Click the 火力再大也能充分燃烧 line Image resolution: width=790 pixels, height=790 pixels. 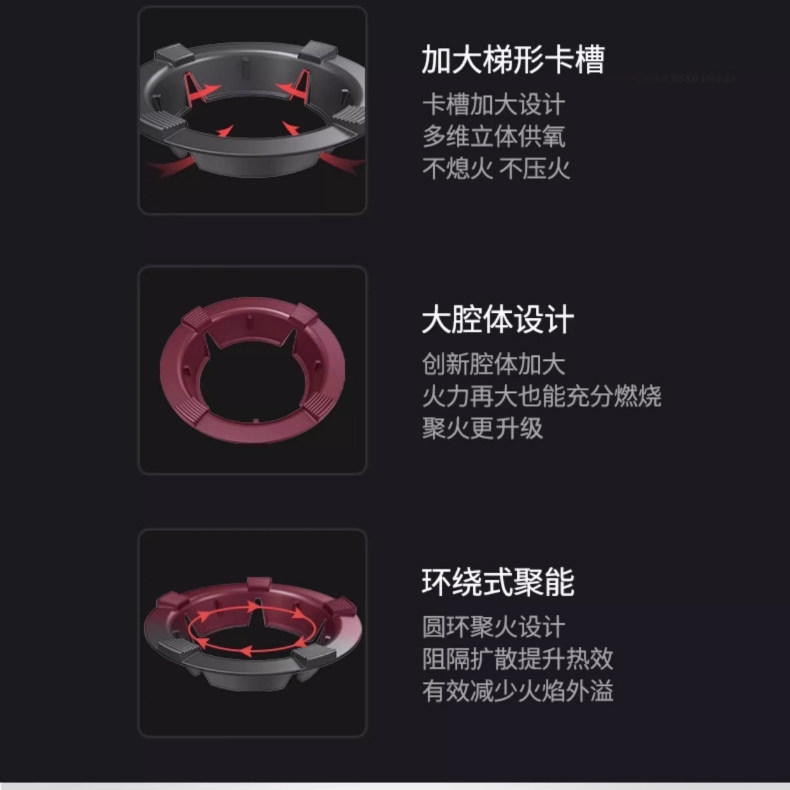pyautogui.click(x=542, y=396)
